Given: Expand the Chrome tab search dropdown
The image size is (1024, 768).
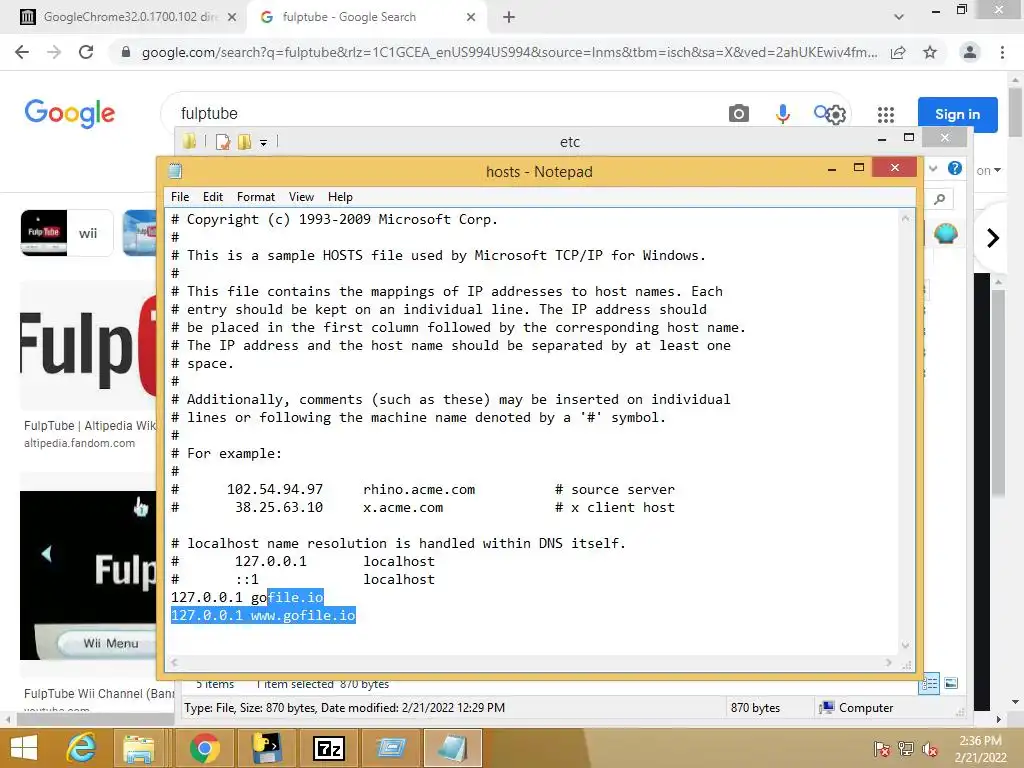Looking at the screenshot, I should pyautogui.click(x=899, y=17).
